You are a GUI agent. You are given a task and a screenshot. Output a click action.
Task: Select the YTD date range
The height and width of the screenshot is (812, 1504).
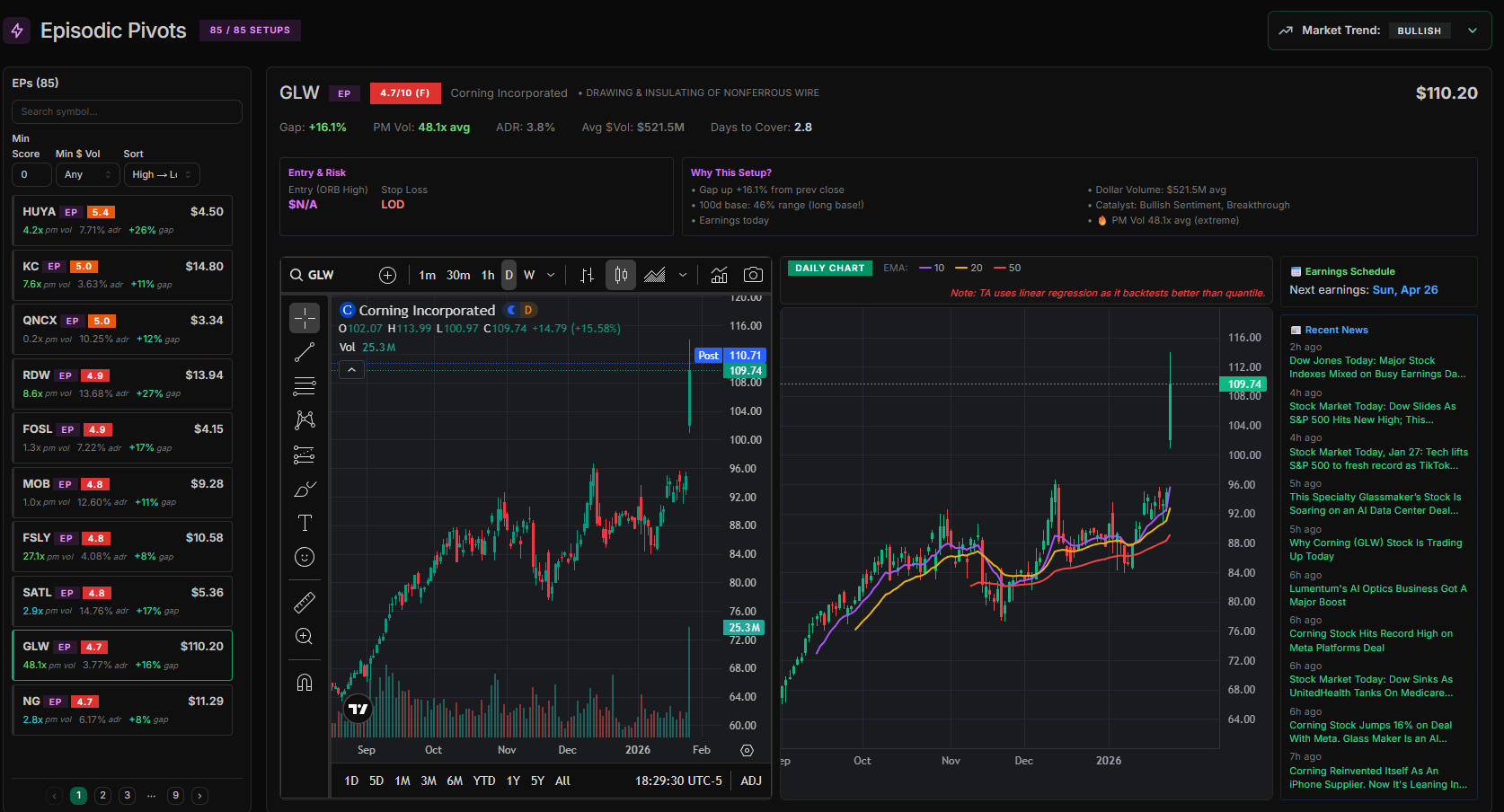pos(484,781)
